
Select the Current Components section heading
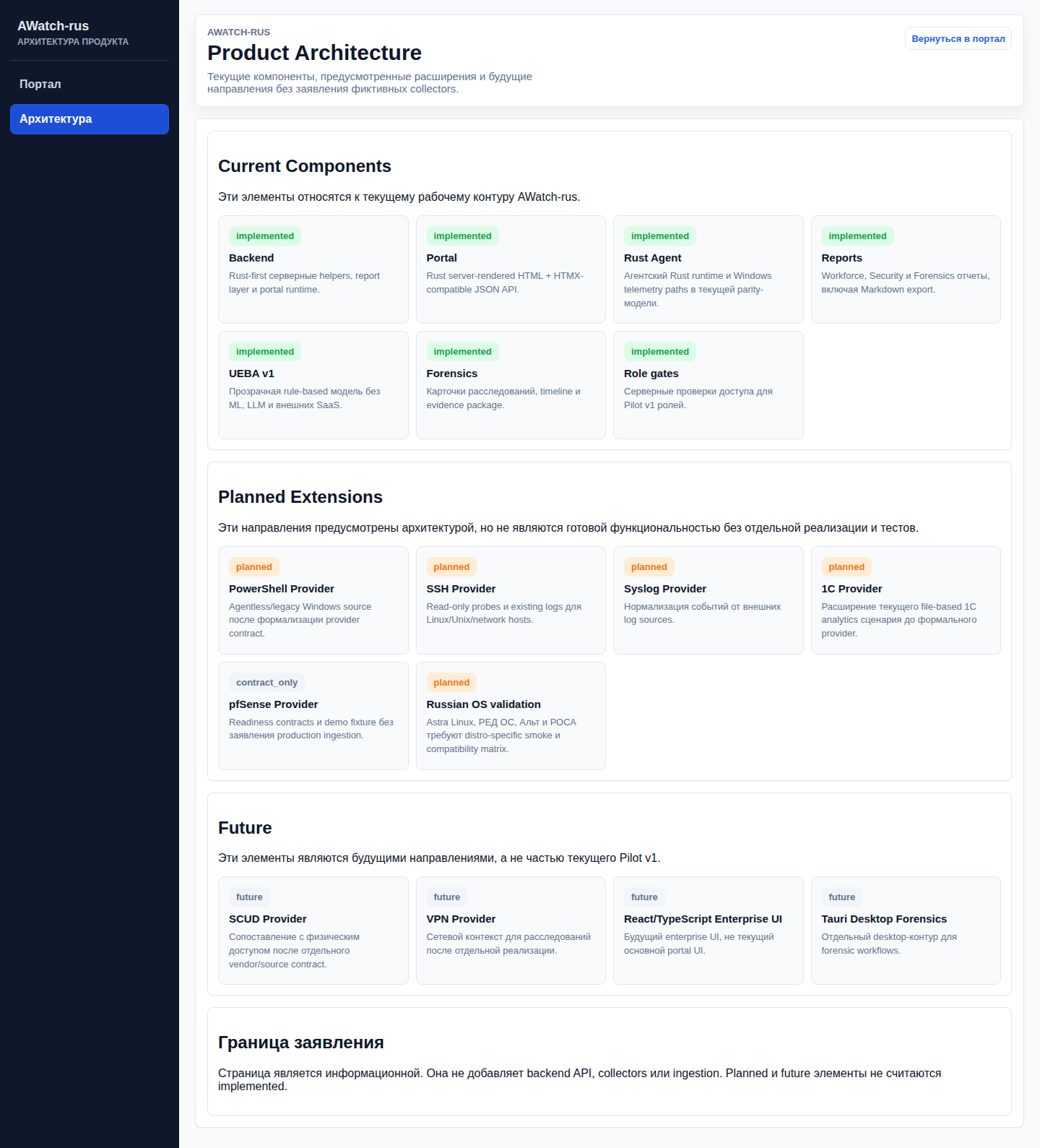click(305, 166)
